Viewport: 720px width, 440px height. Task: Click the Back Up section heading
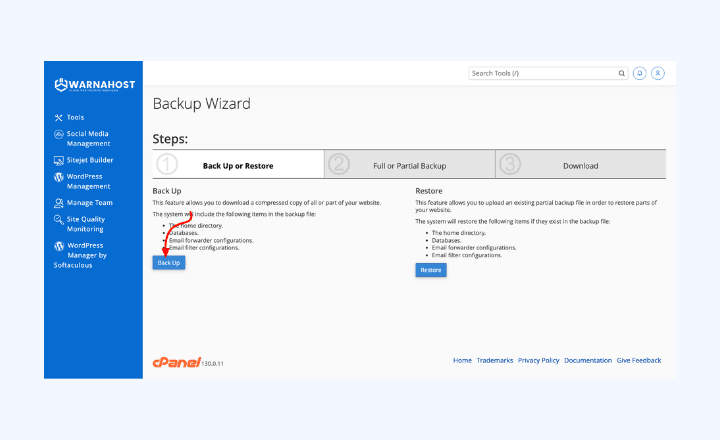tap(167, 191)
